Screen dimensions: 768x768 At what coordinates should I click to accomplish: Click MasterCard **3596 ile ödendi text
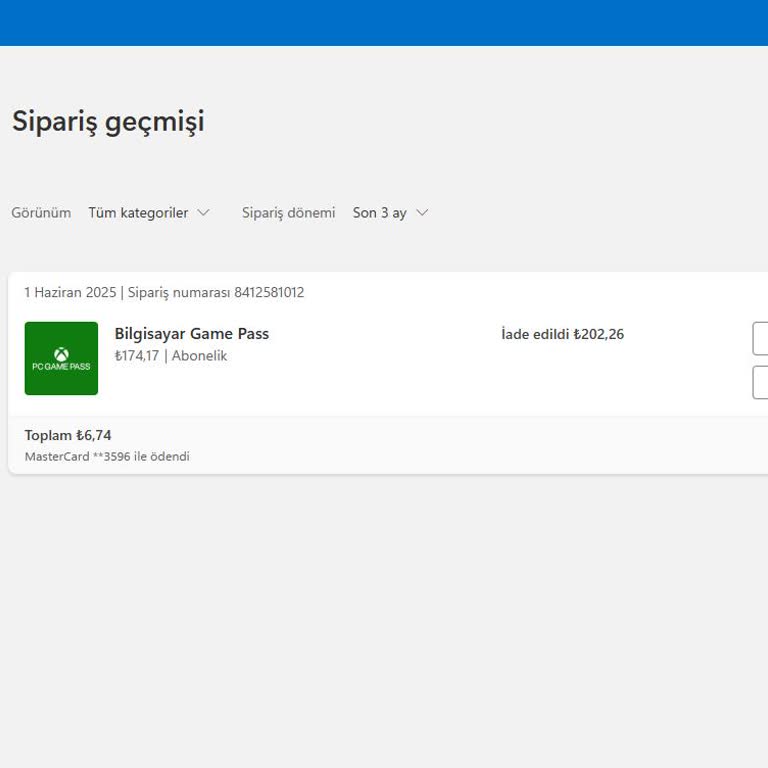pyautogui.click(x=107, y=456)
